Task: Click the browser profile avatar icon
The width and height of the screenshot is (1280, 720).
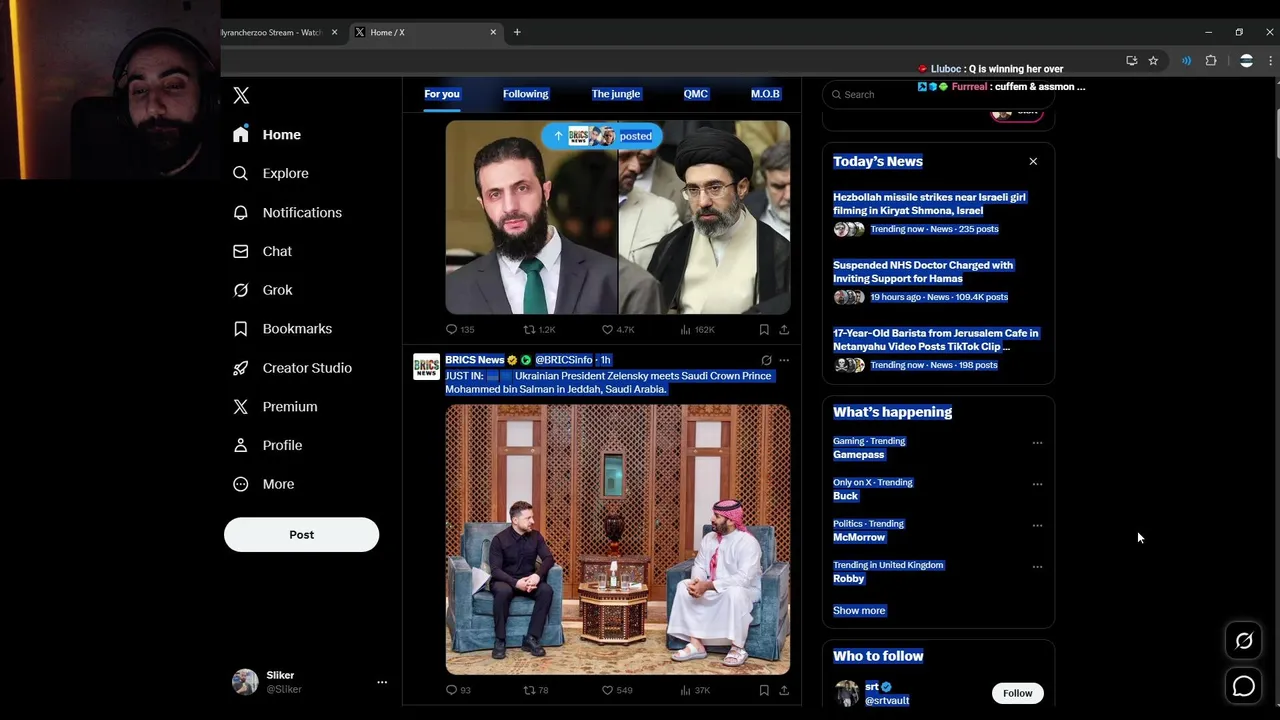Action: (x=1246, y=61)
